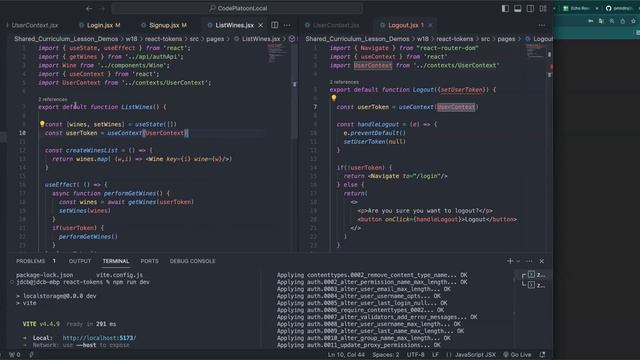
Task: Click UTF-8 encoding in status bar
Action: (x=416, y=355)
